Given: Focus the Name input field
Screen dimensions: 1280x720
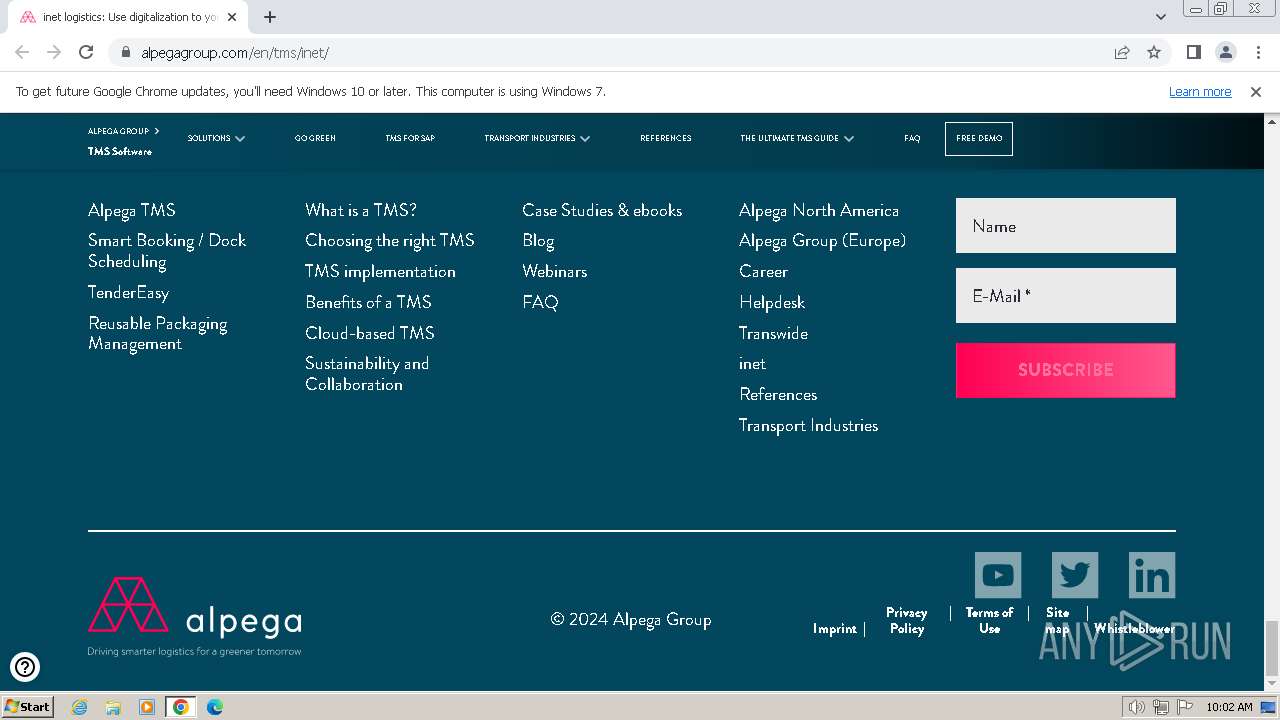Looking at the screenshot, I should point(1066,226).
